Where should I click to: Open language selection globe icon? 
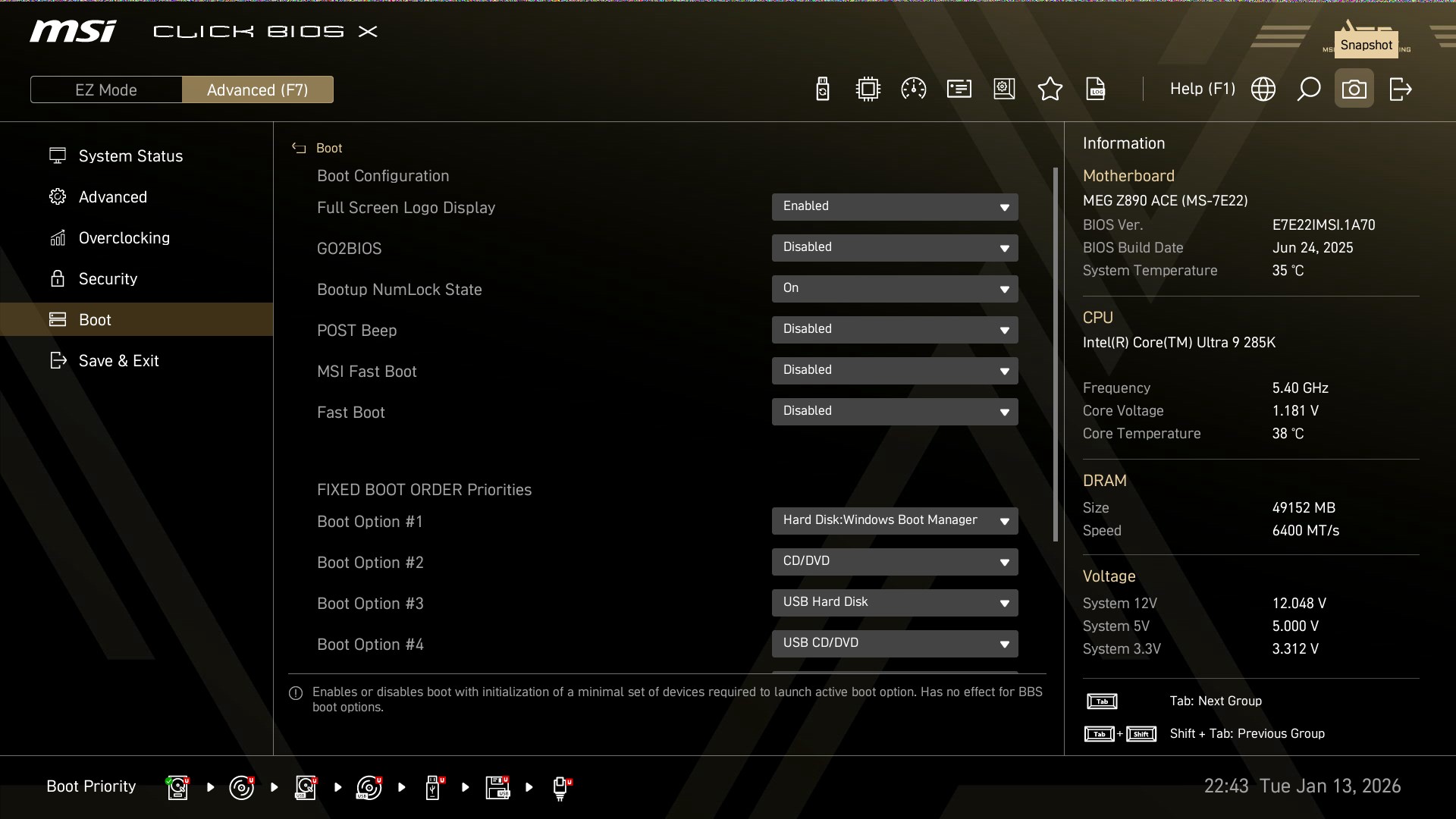click(x=1263, y=89)
